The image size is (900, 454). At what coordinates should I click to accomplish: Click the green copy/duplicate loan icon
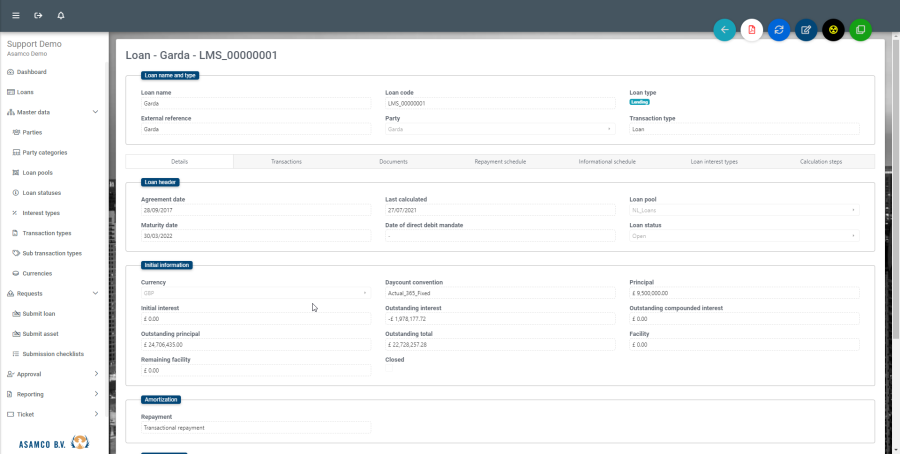[860, 30]
